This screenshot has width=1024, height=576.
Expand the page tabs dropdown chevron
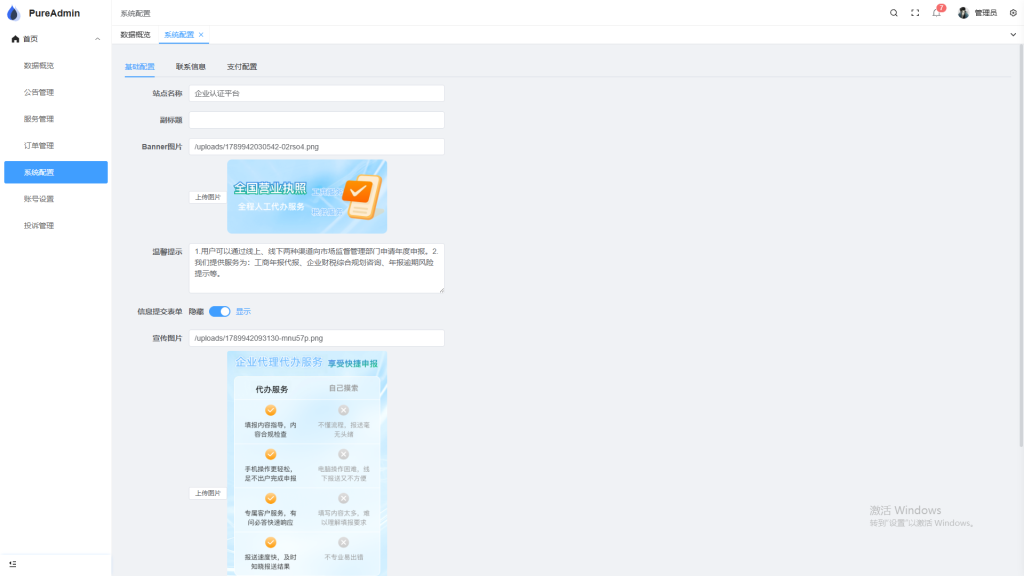click(1013, 35)
